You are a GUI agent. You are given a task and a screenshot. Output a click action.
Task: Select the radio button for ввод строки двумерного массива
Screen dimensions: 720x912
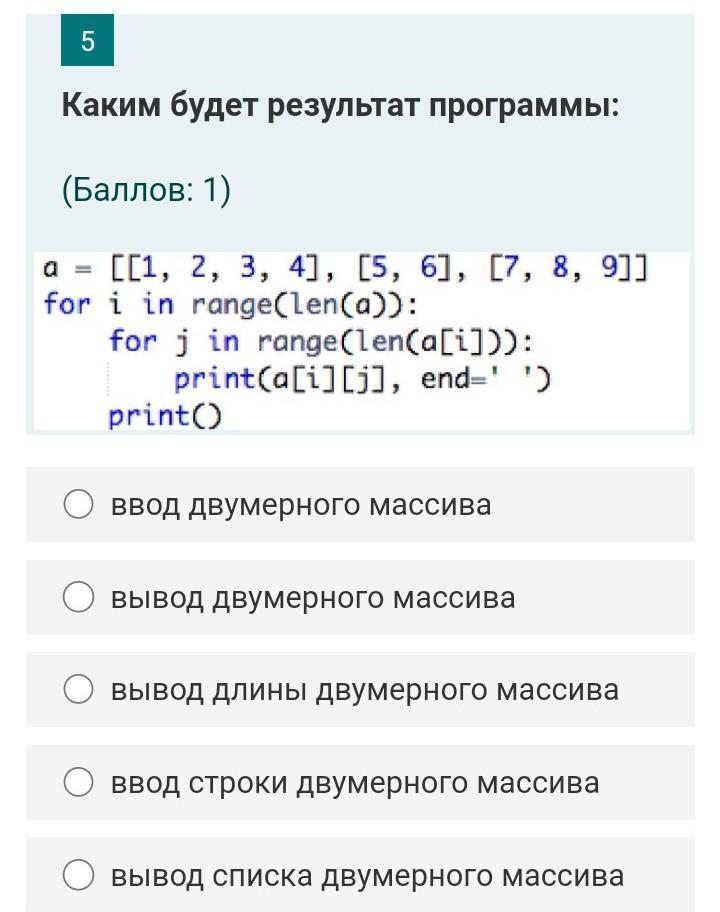click(79, 782)
